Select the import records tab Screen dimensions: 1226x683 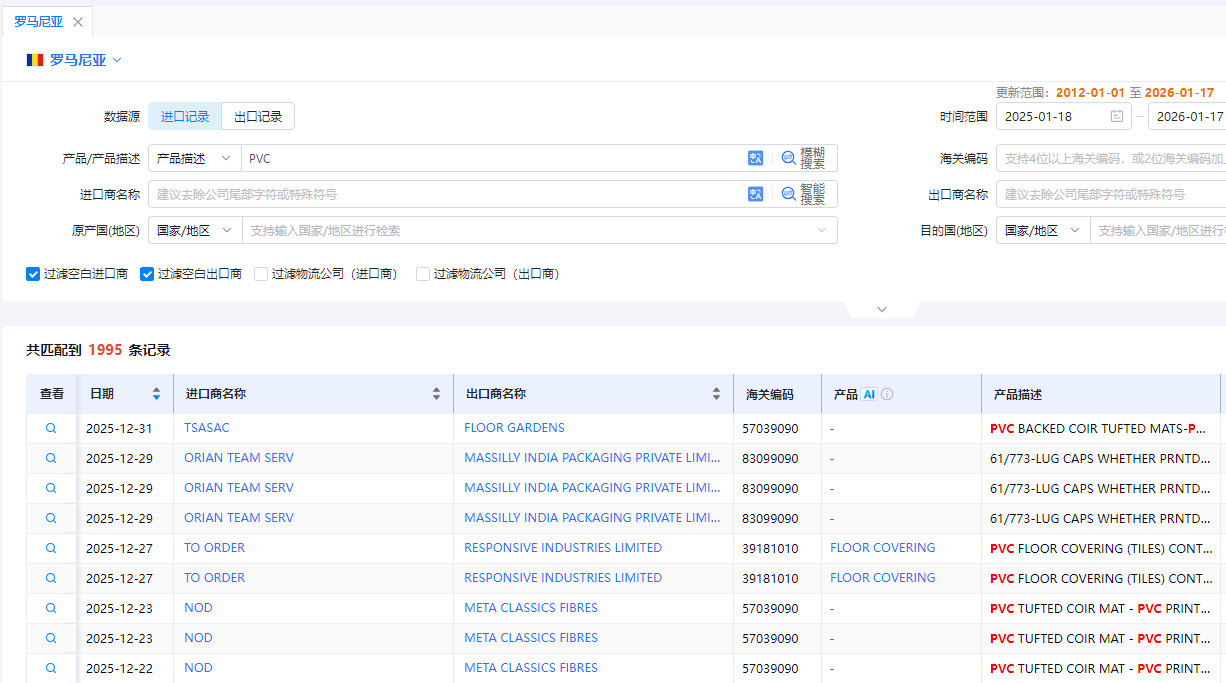(x=185, y=116)
